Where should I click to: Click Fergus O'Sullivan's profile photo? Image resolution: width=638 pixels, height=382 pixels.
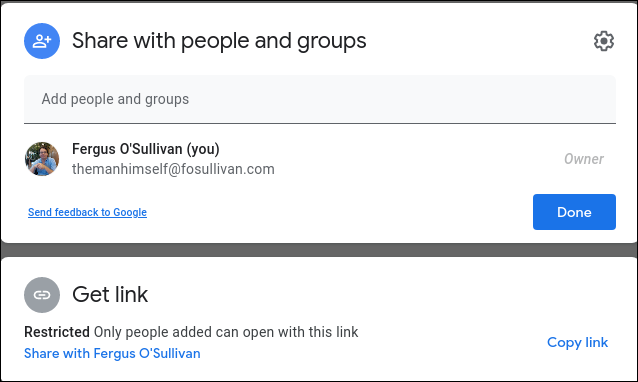pyautogui.click(x=42, y=159)
